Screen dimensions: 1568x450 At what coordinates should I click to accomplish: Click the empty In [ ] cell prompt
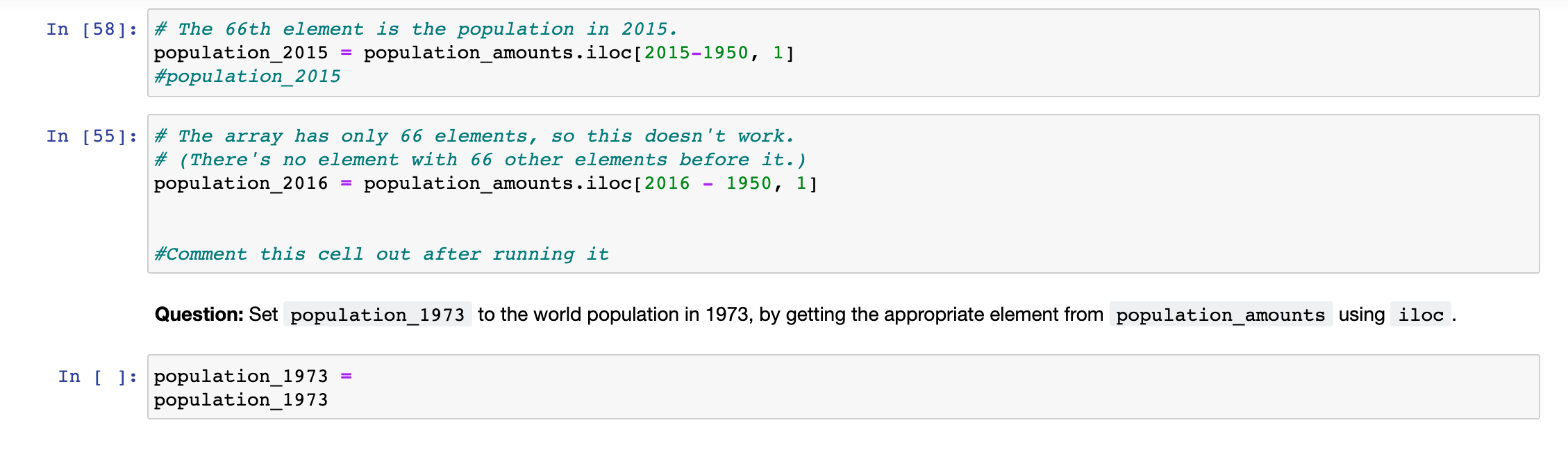98,376
